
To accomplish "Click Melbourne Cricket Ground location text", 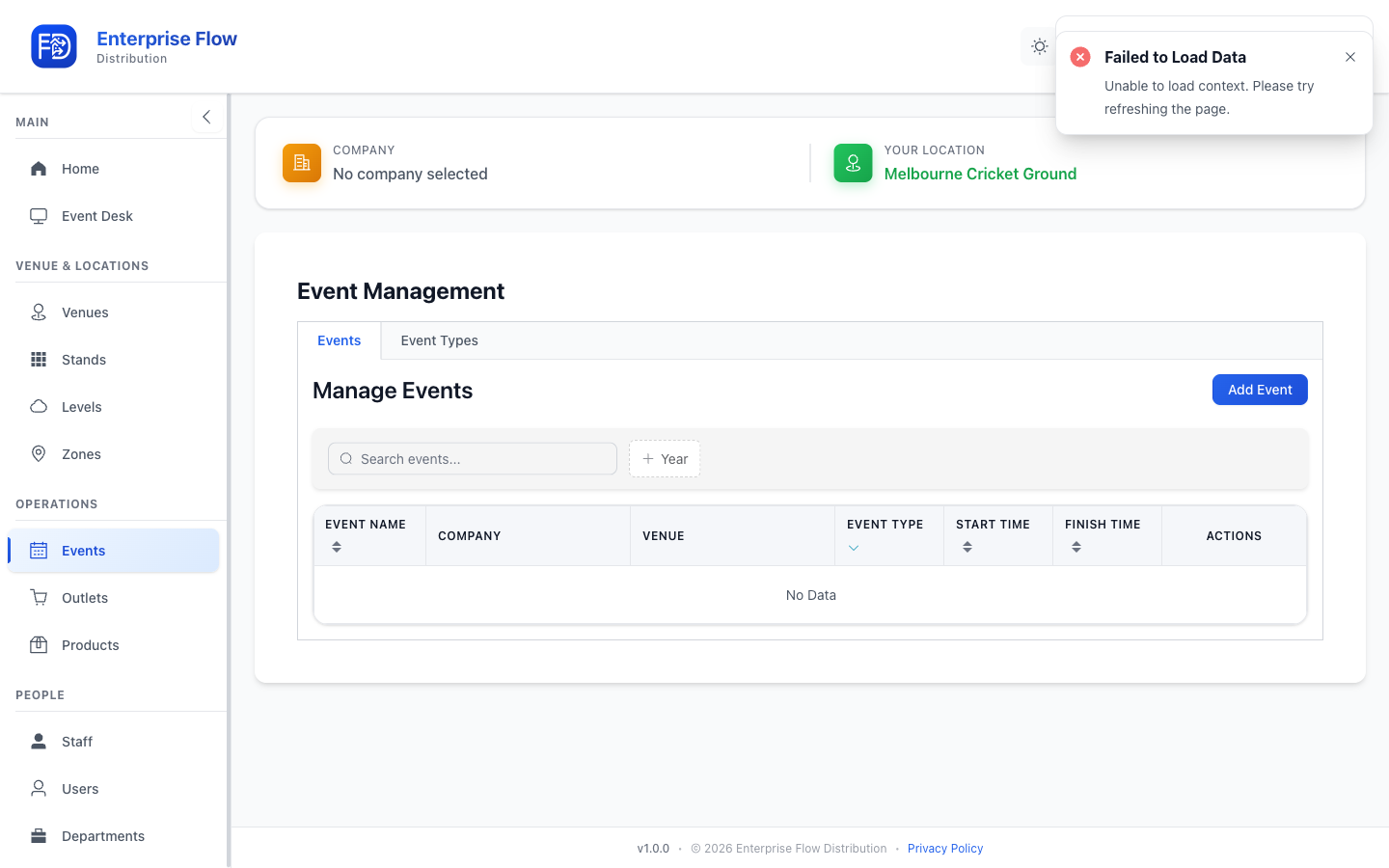I will [x=980, y=174].
